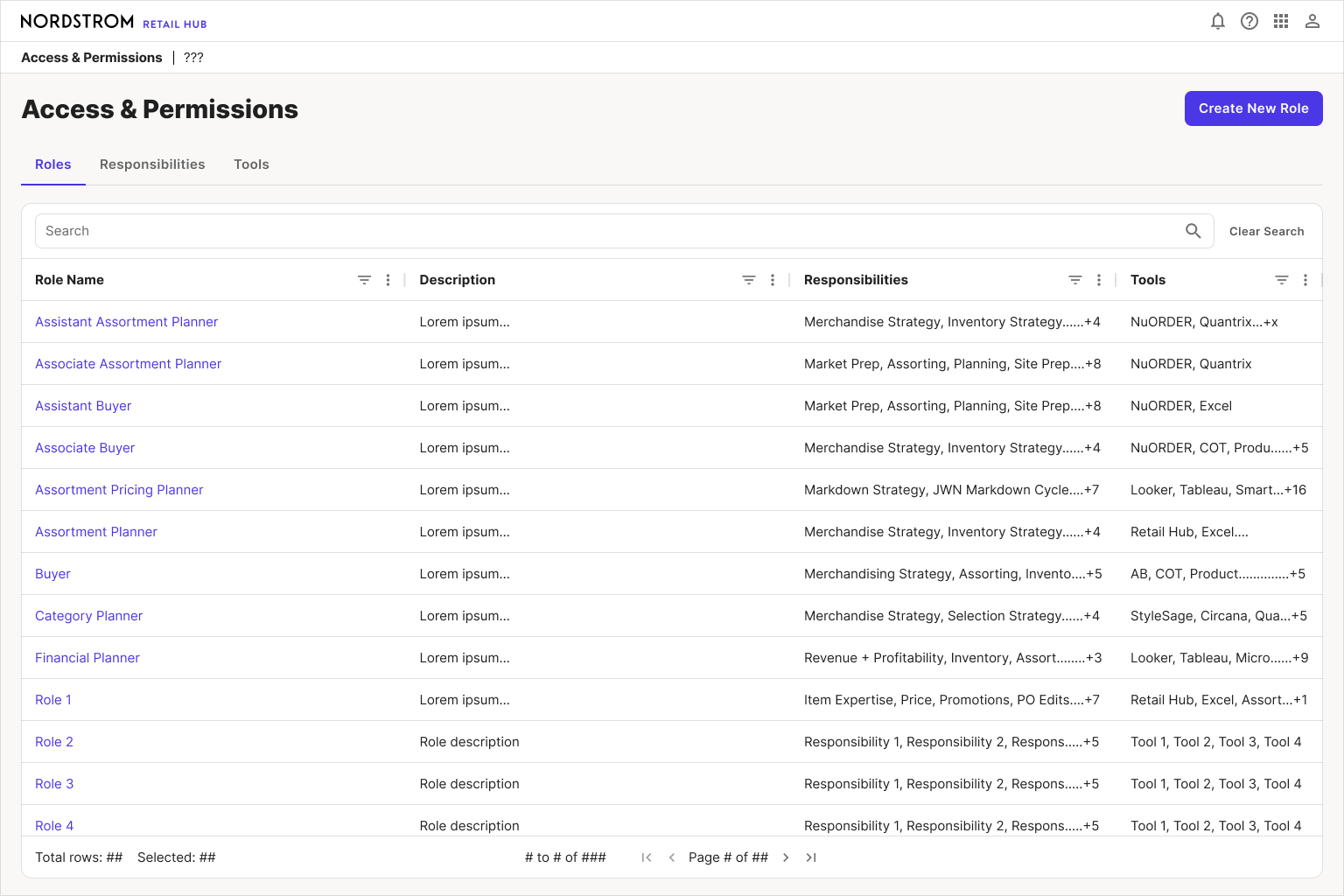Click 'Retail Hub, Excel....' tools cell
Image resolution: width=1344 pixels, height=896 pixels.
pyautogui.click(x=1189, y=532)
